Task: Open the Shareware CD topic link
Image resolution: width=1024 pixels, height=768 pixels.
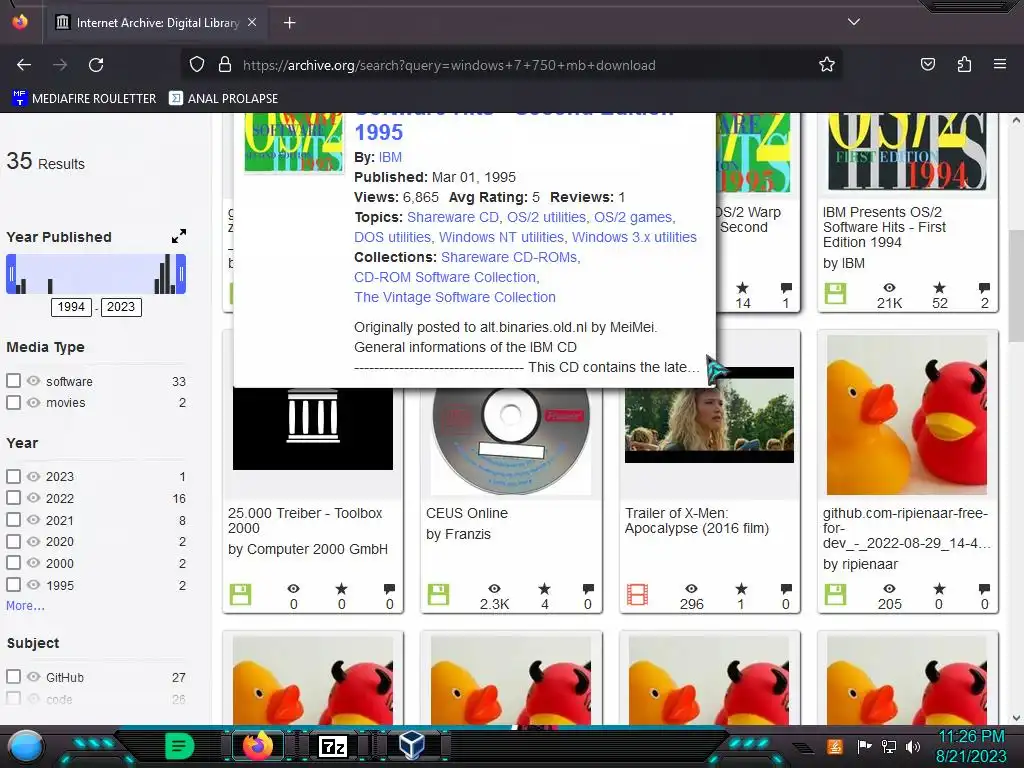Action: coord(453,217)
